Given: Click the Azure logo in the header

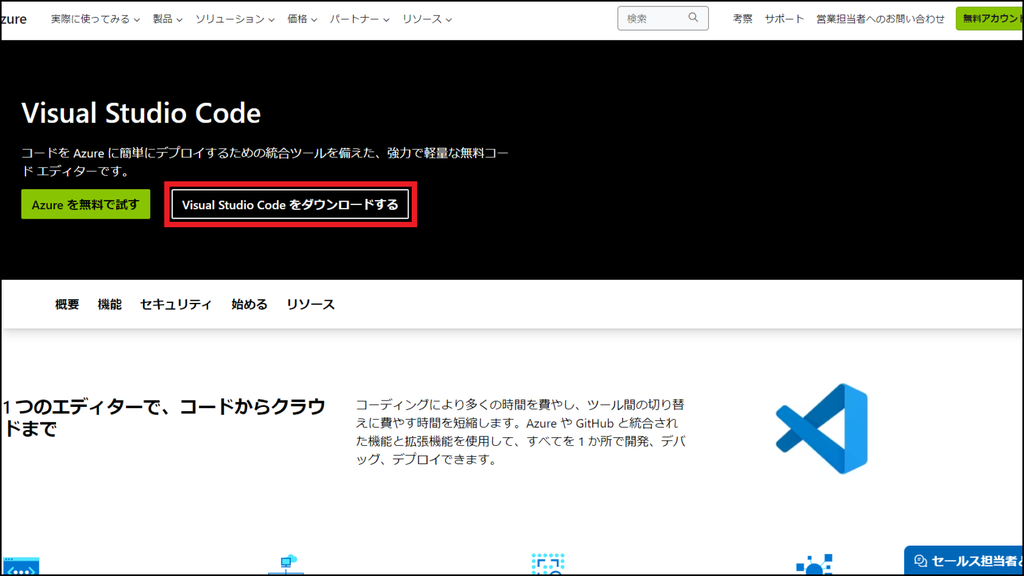Looking at the screenshot, I should pos(13,18).
